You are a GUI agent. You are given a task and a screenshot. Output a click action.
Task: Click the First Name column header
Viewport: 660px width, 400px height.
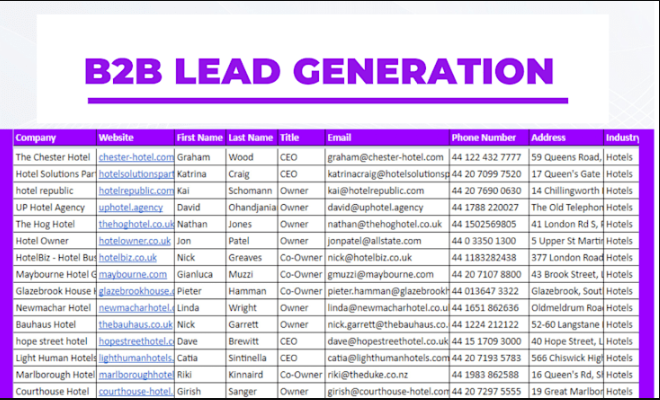pos(200,138)
